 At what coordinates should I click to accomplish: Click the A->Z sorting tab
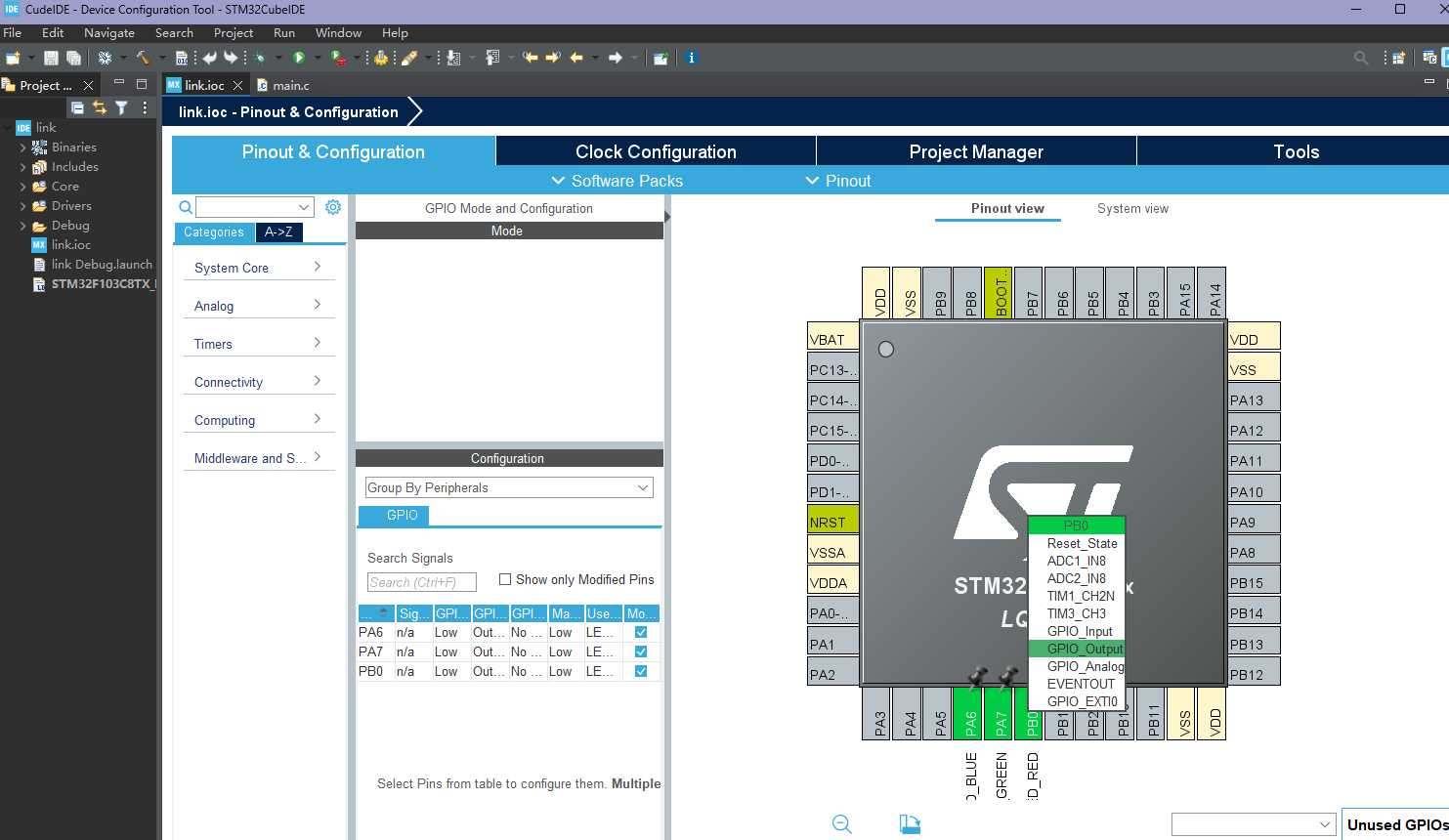(x=278, y=231)
